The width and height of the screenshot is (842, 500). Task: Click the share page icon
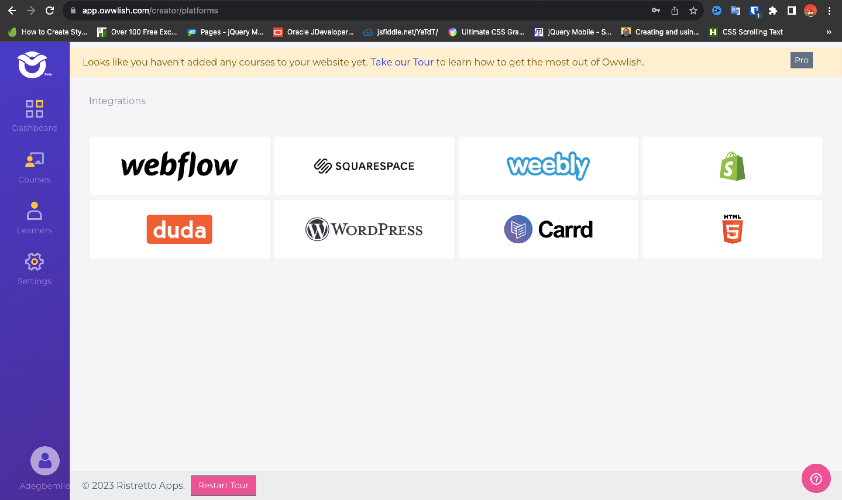[674, 11]
